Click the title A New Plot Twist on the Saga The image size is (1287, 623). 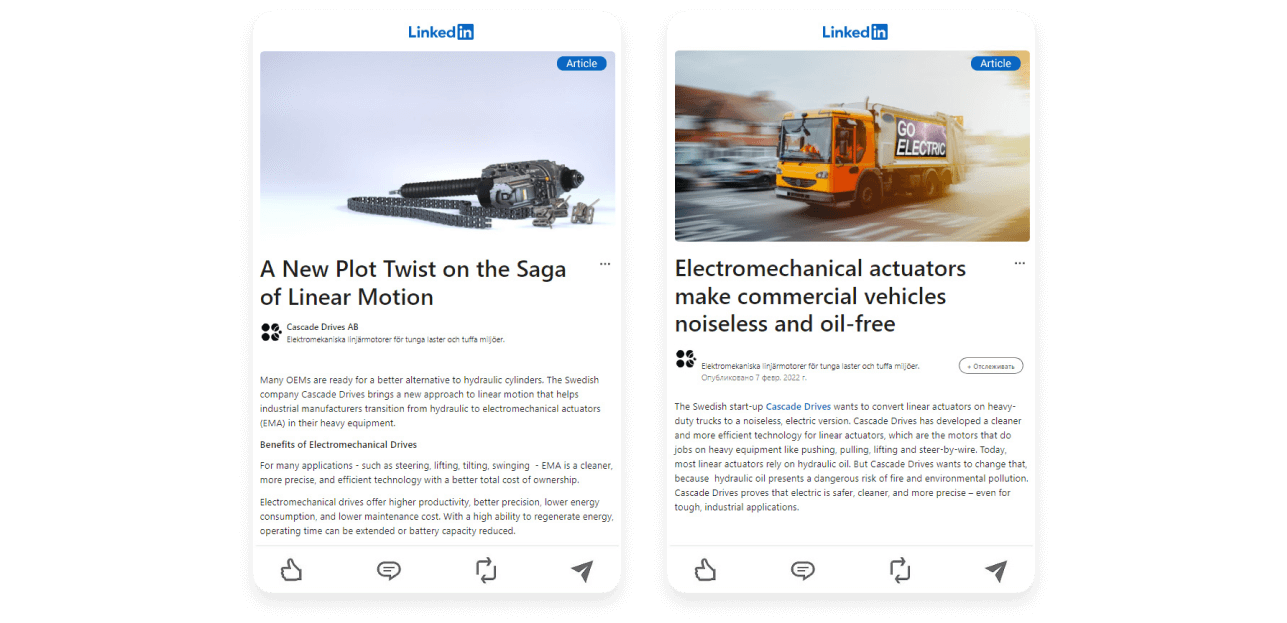413,283
